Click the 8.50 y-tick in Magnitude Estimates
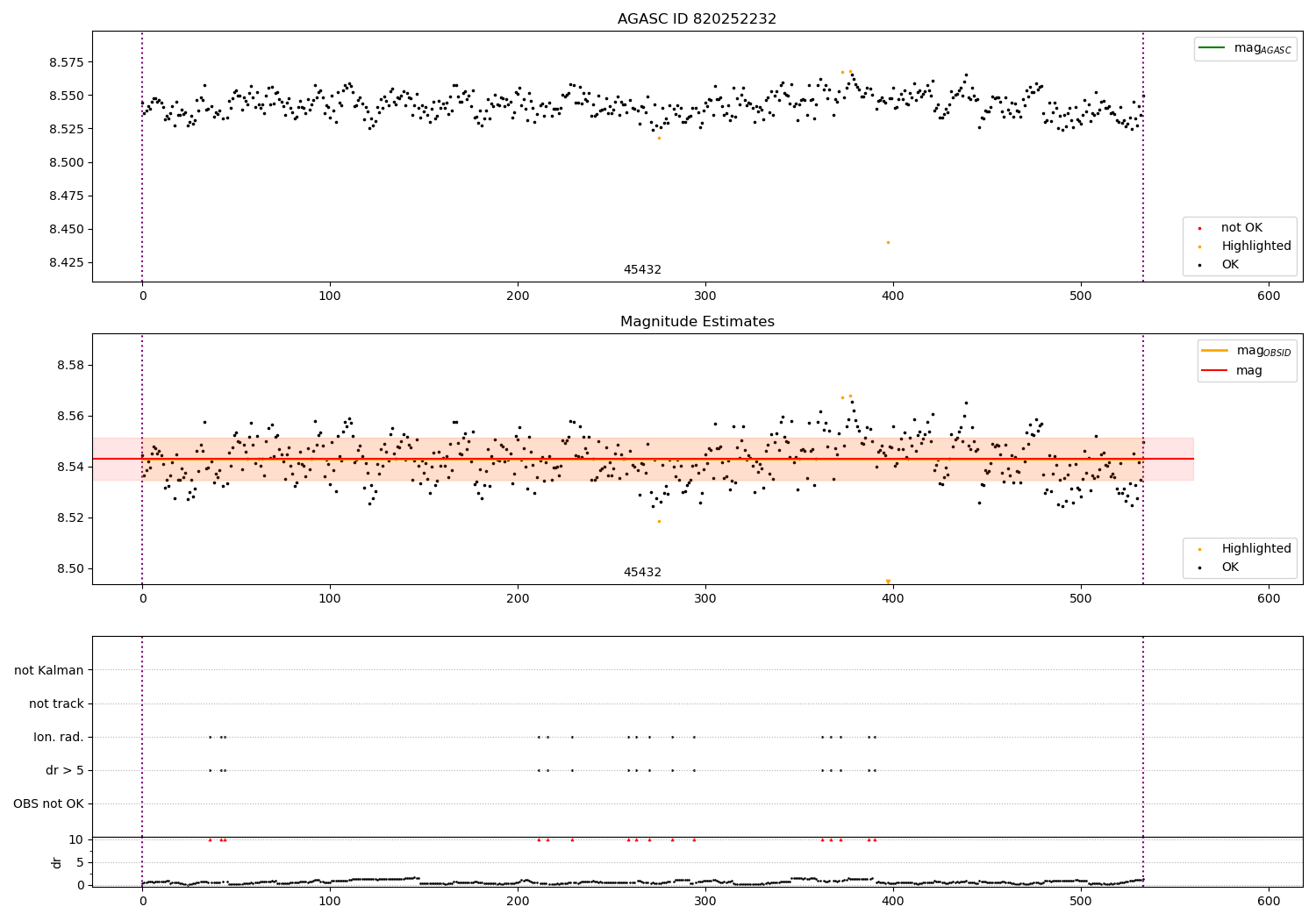Image resolution: width=1316 pixels, height=921 pixels. pos(69,568)
